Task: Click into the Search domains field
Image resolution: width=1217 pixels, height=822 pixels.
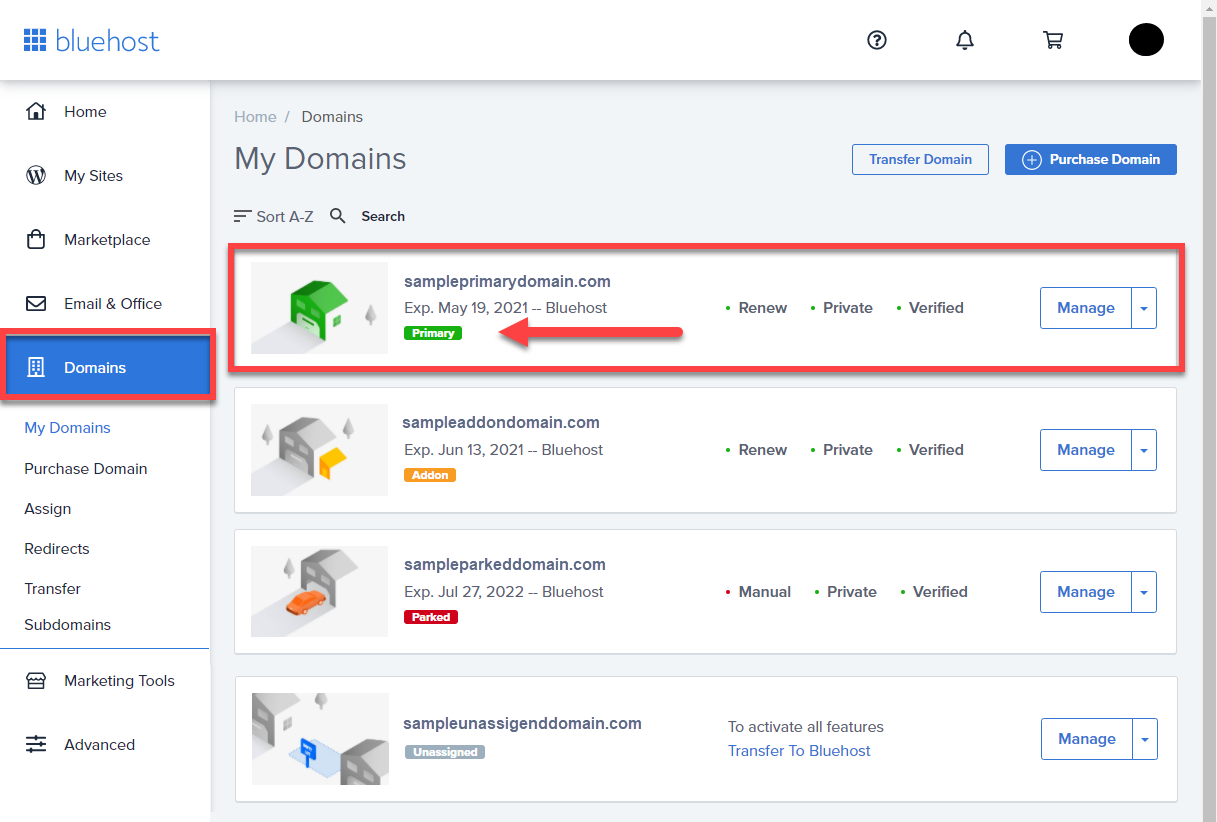Action: point(383,216)
